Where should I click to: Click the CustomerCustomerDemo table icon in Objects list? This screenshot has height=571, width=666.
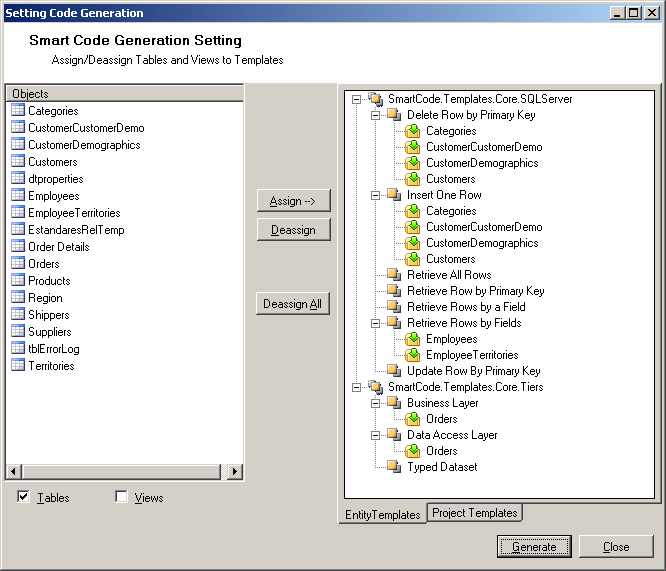18,127
